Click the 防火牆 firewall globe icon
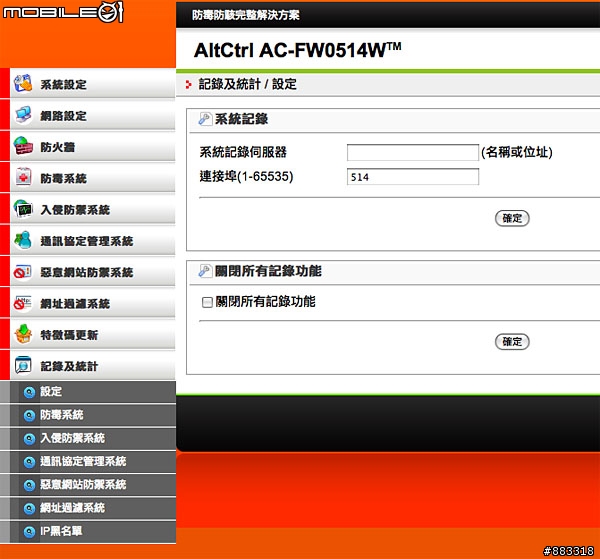Screen dimensions: 600x559 point(23,147)
